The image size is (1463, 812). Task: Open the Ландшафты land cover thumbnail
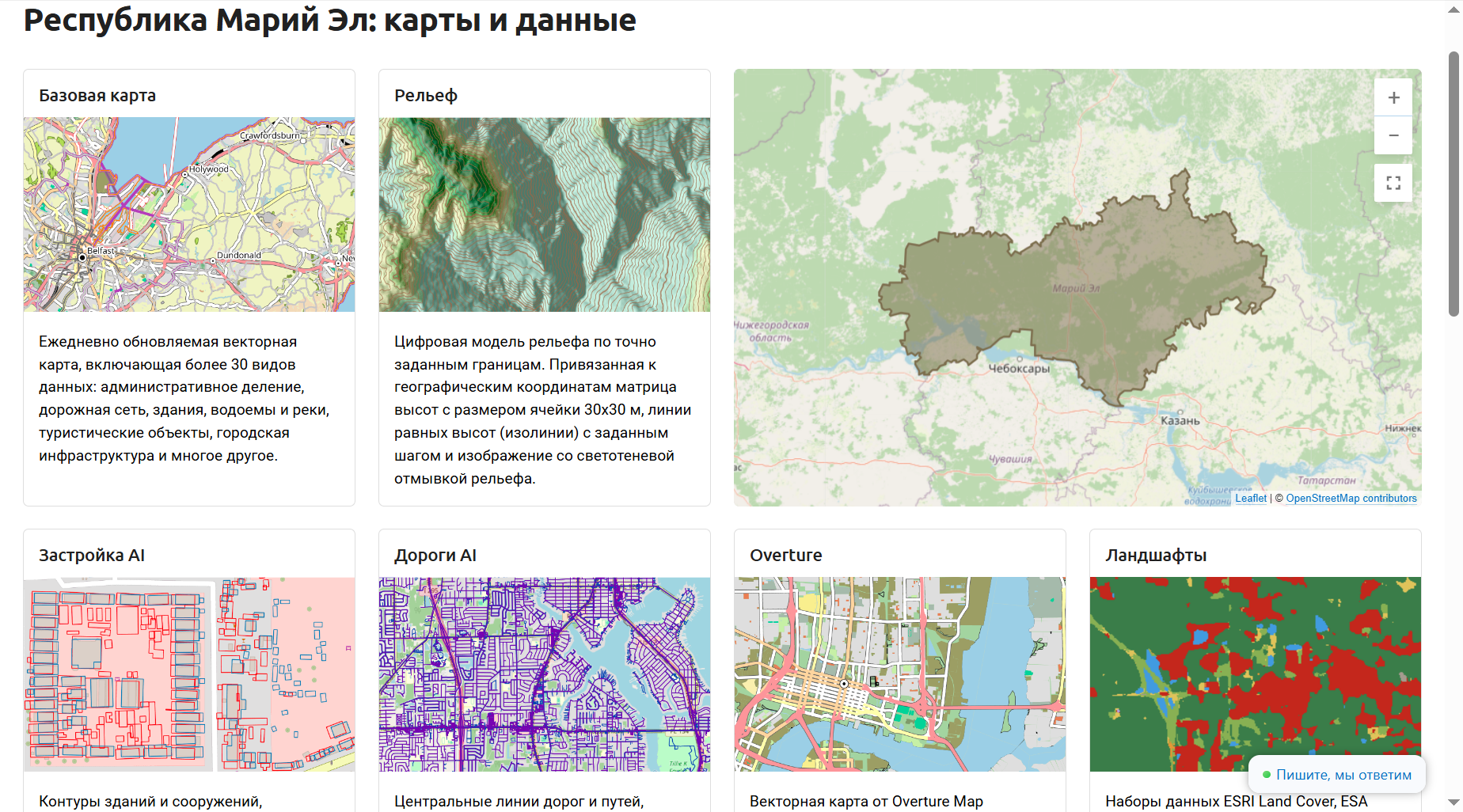[x=1256, y=674]
